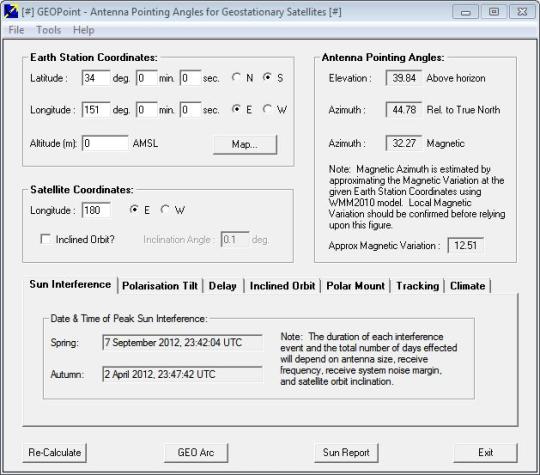The height and width of the screenshot is (475, 540).
Task: Open the Map... button
Action: click(x=245, y=144)
